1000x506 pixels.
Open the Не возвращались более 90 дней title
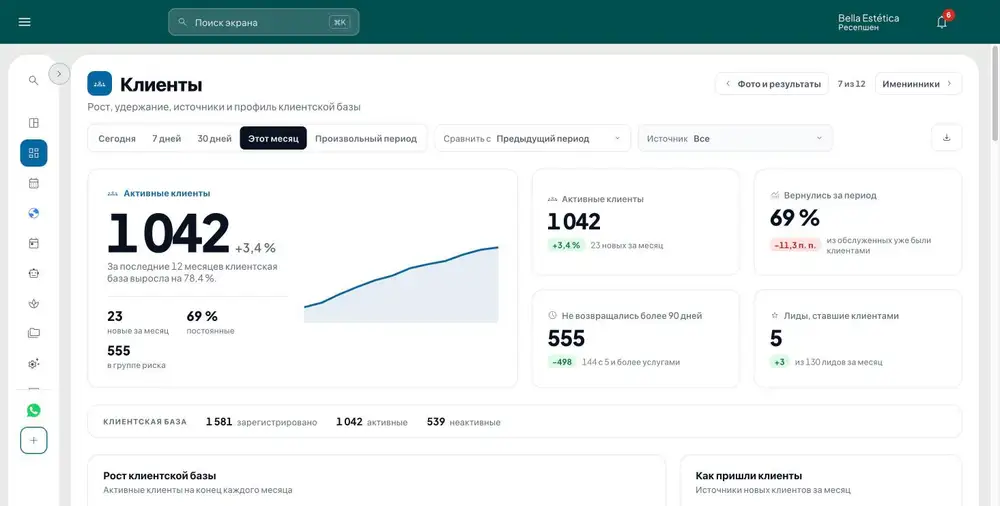click(631, 315)
